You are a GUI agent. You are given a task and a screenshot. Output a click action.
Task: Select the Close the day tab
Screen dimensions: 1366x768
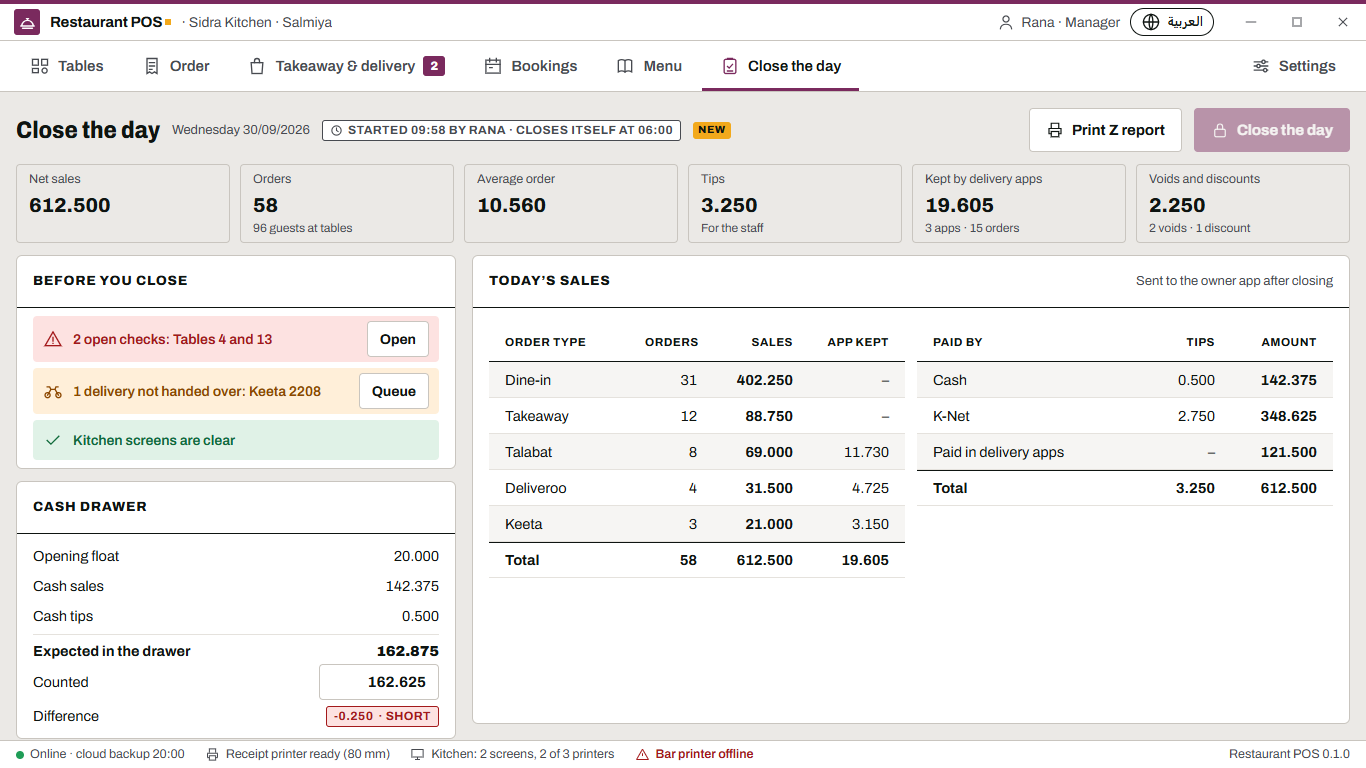click(781, 66)
